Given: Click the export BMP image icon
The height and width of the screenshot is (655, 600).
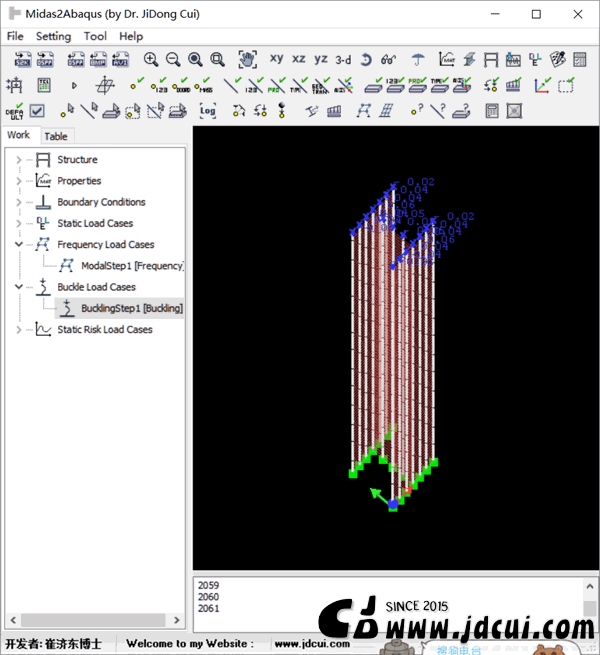Looking at the screenshot, I should [x=98, y=59].
